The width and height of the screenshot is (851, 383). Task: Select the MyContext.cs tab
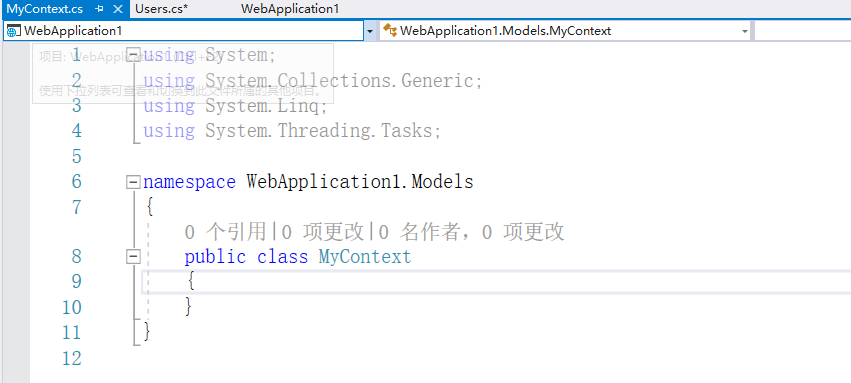(x=45, y=9)
